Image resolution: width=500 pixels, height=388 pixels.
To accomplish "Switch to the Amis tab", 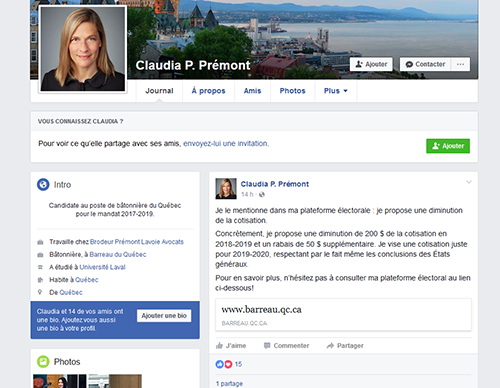I will [252, 91].
